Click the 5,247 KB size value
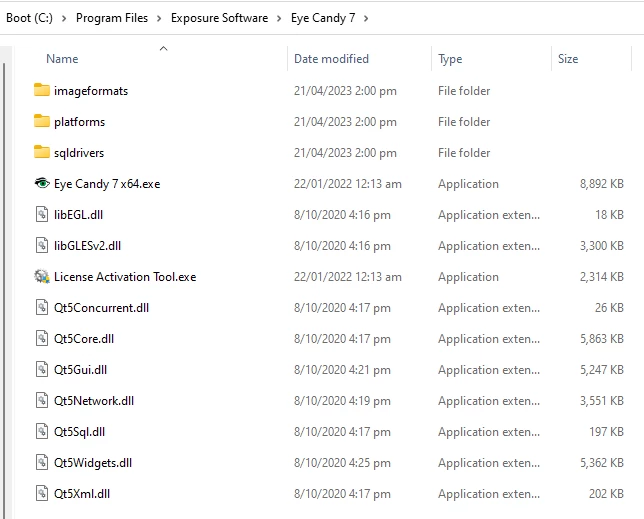Image resolution: width=644 pixels, height=519 pixels. [602, 370]
